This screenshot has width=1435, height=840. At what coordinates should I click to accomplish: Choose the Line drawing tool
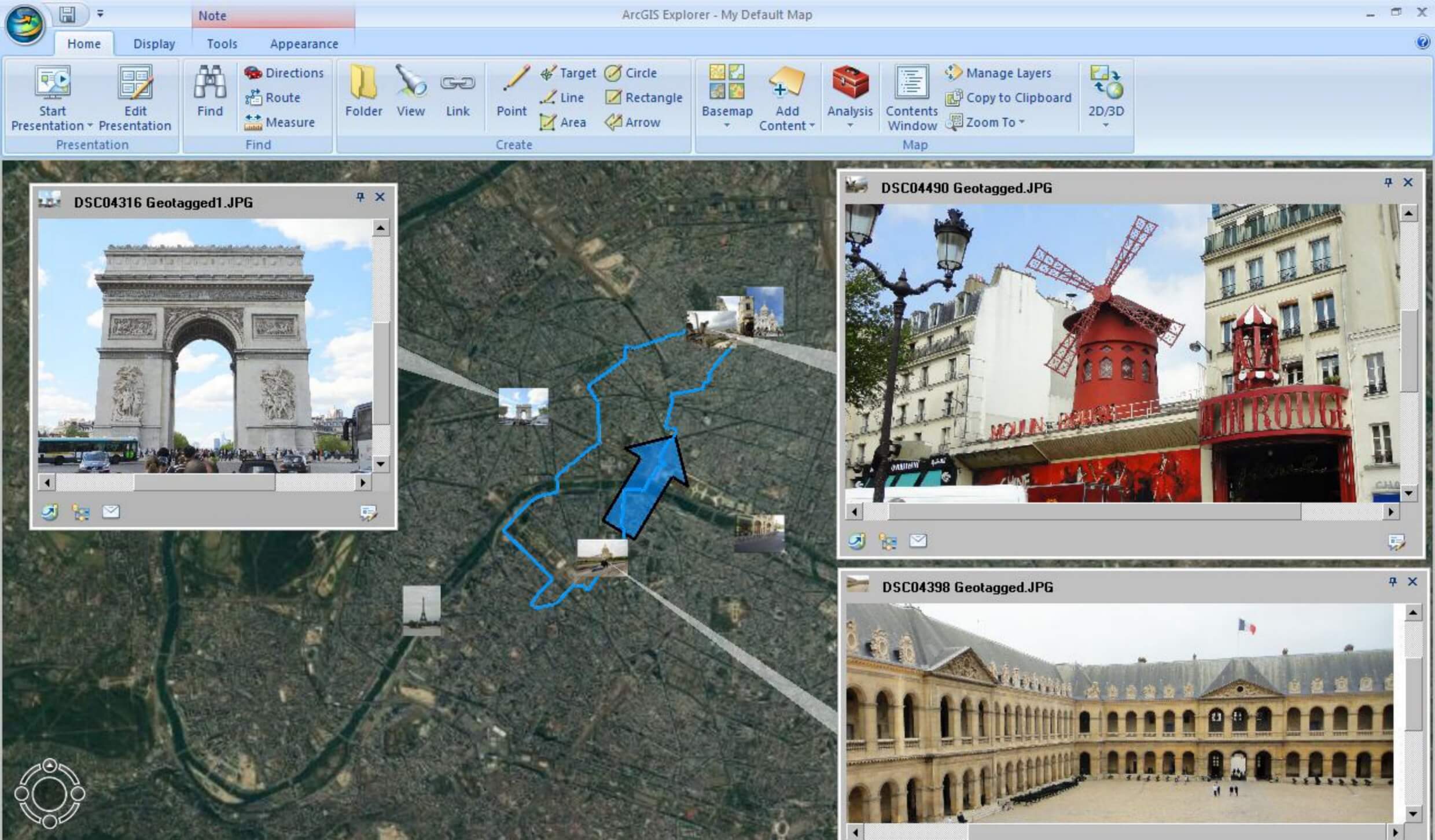(562, 98)
